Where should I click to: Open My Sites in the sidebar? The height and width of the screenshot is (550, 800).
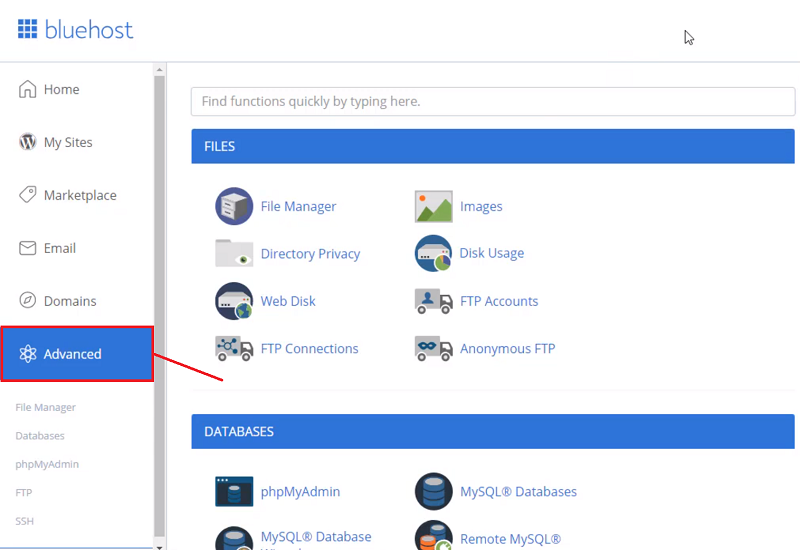pos(67,143)
